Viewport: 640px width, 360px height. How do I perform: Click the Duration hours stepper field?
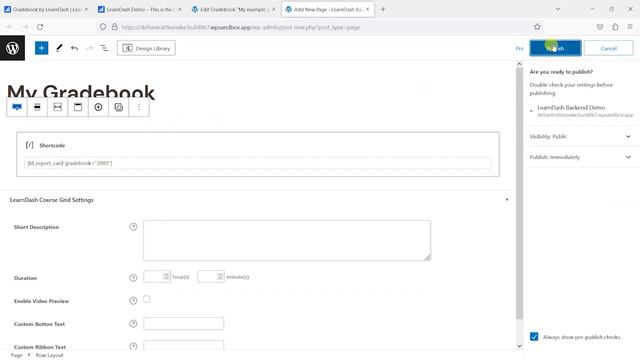[157, 277]
